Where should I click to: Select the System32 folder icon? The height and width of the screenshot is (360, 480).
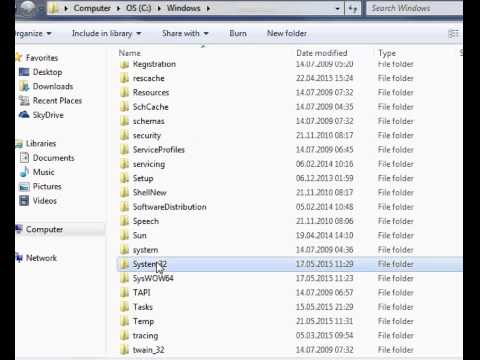click(x=125, y=264)
